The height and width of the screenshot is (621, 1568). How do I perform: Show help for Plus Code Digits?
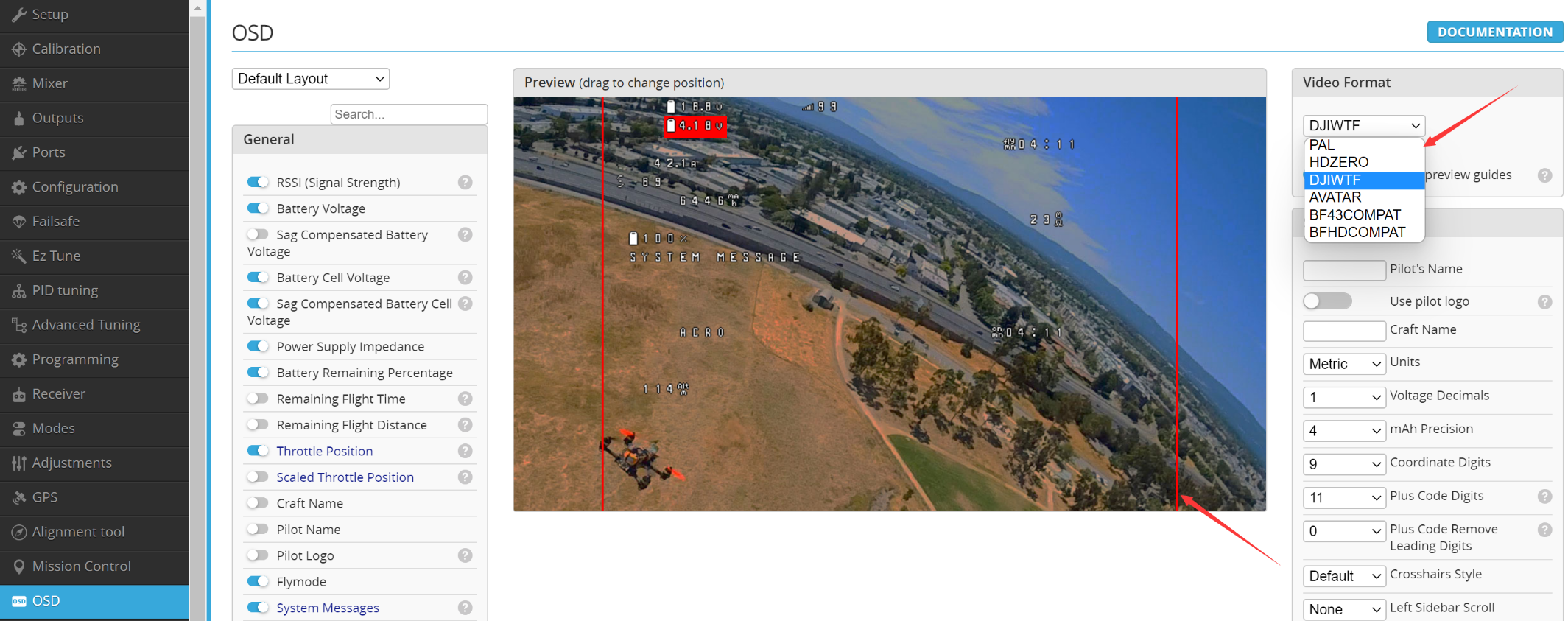pyautogui.click(x=1544, y=497)
